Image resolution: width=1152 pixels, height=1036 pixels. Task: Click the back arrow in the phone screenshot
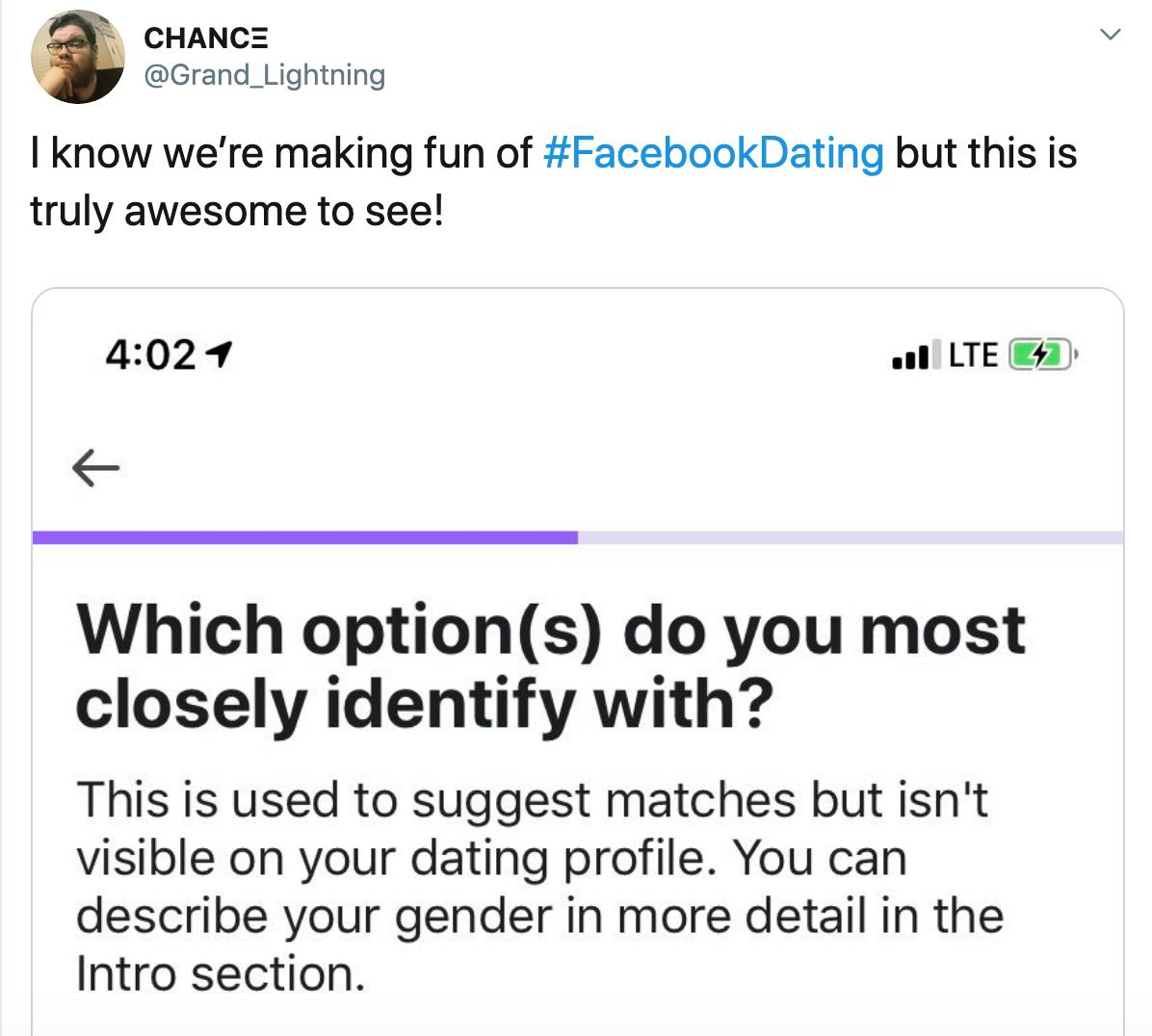tap(95, 469)
